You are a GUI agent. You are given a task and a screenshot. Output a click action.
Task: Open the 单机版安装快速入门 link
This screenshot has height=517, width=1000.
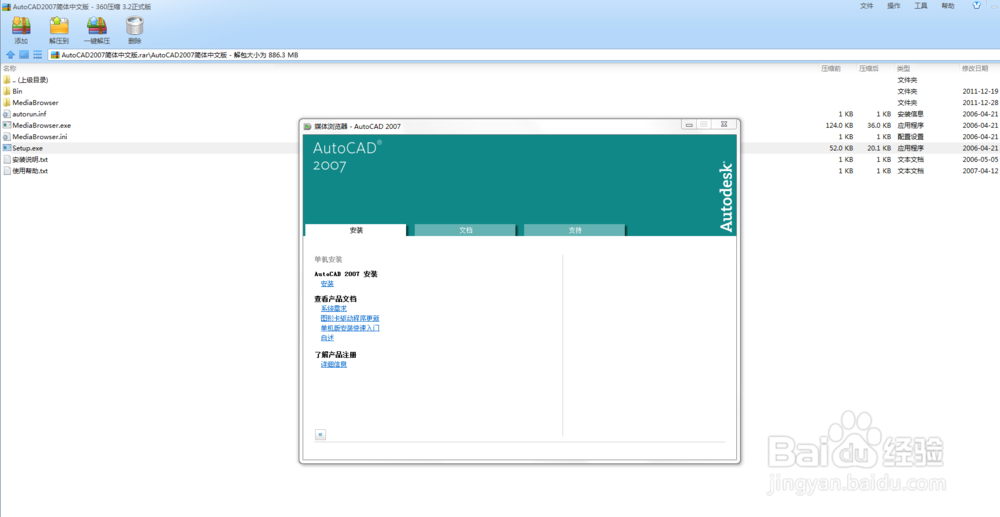pyautogui.click(x=350, y=328)
